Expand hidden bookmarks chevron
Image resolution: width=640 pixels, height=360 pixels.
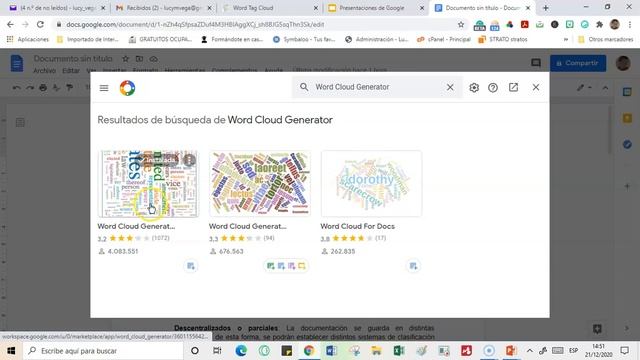566,39
